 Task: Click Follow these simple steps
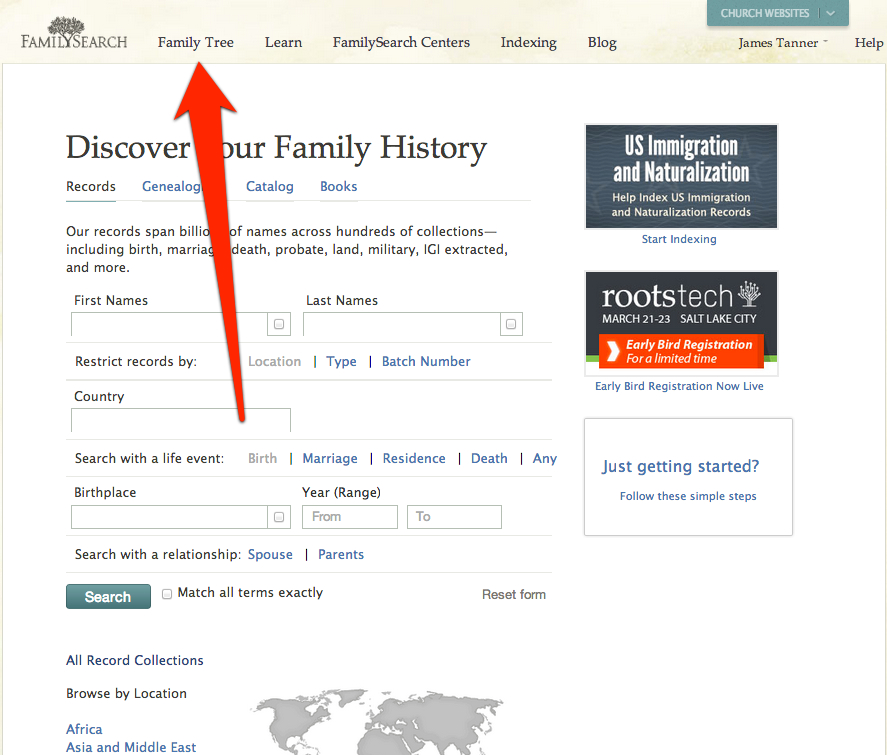pyautogui.click(x=688, y=496)
